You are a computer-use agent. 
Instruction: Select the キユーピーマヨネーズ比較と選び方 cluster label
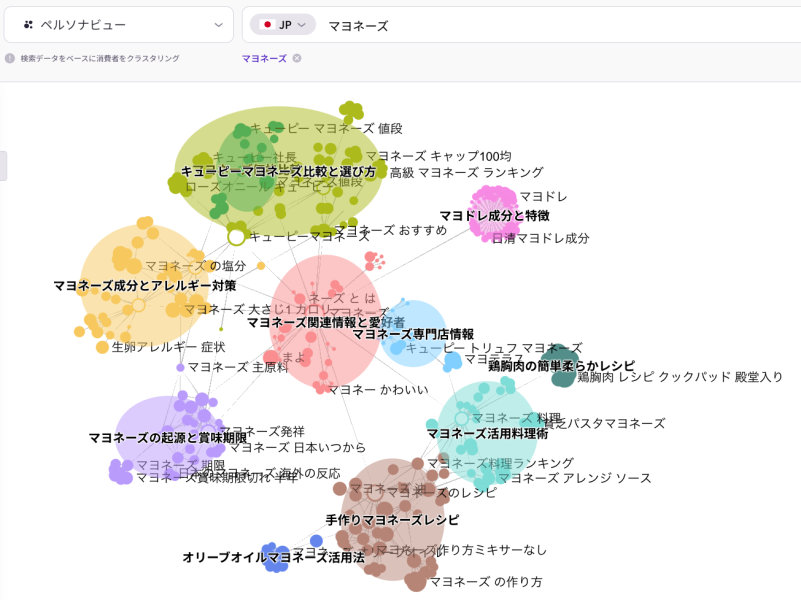(x=281, y=171)
